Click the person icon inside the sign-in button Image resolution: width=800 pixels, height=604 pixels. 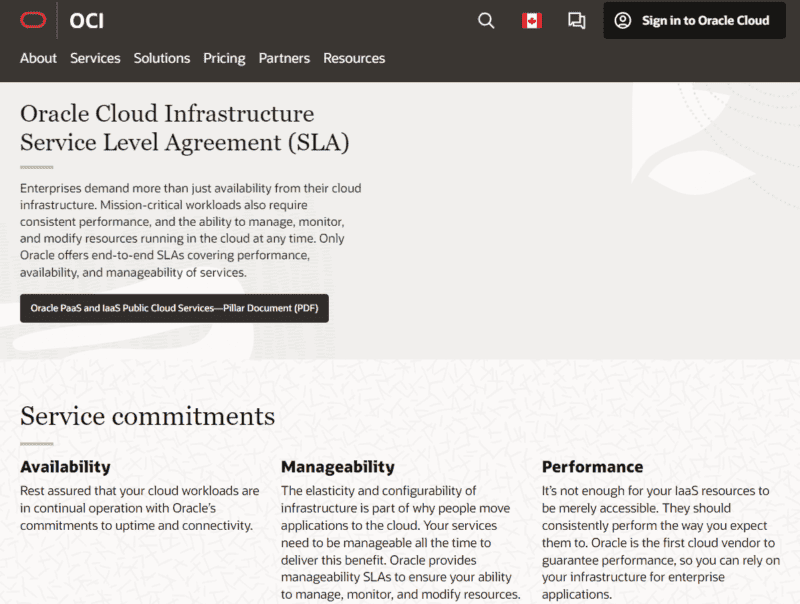pyautogui.click(x=623, y=20)
